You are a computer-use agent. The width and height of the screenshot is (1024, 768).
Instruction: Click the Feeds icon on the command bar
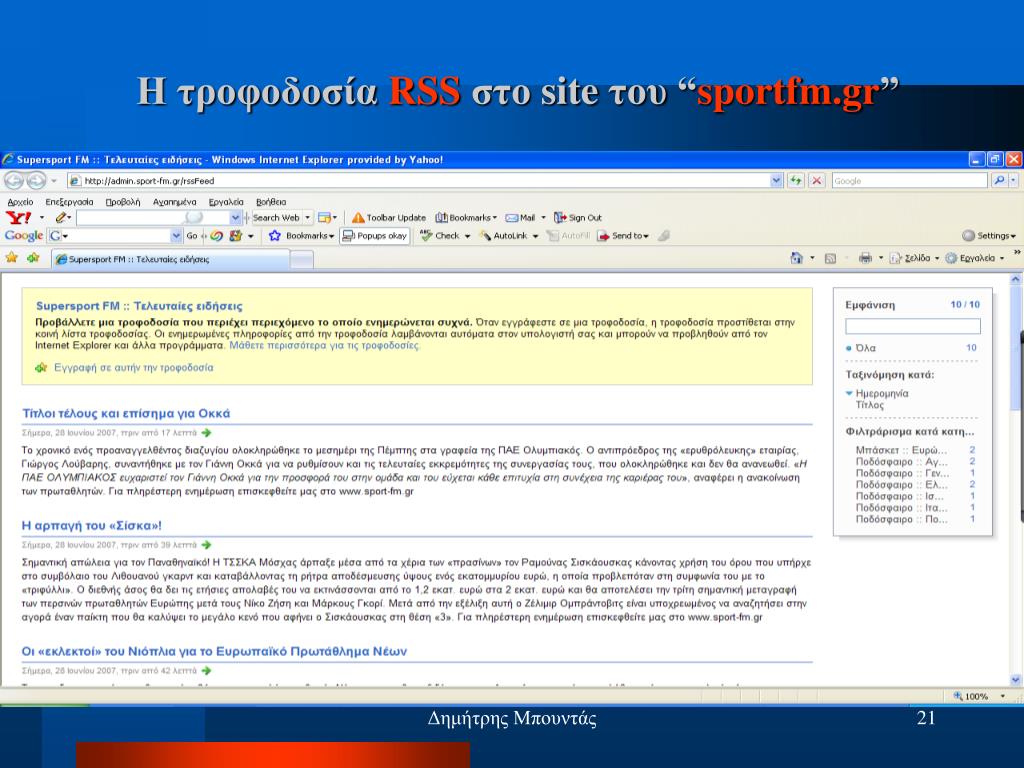[830, 258]
